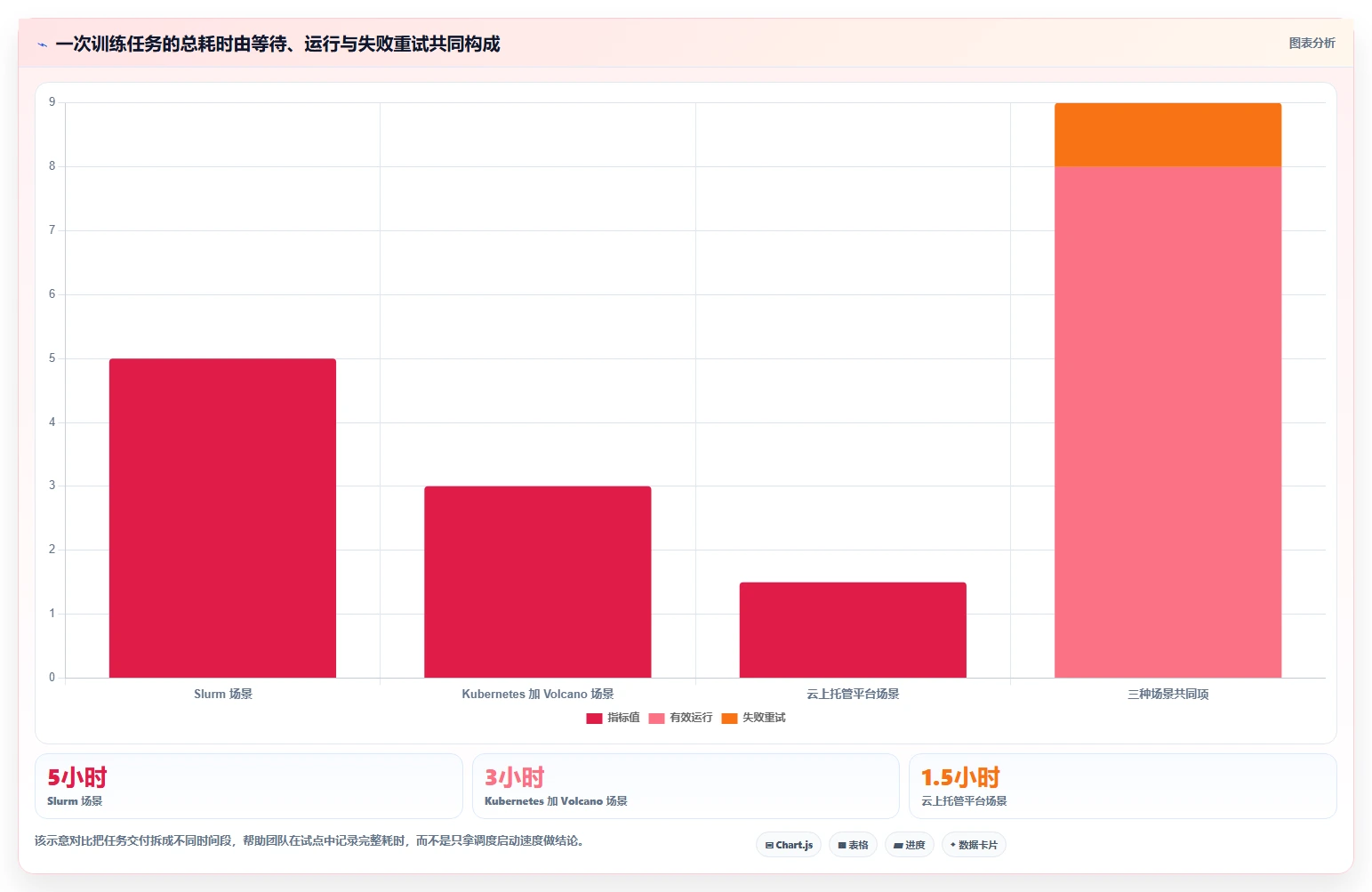The image size is (1372, 892).
Task: Open the 3小时 Kubernetes data card
Action: [686, 786]
